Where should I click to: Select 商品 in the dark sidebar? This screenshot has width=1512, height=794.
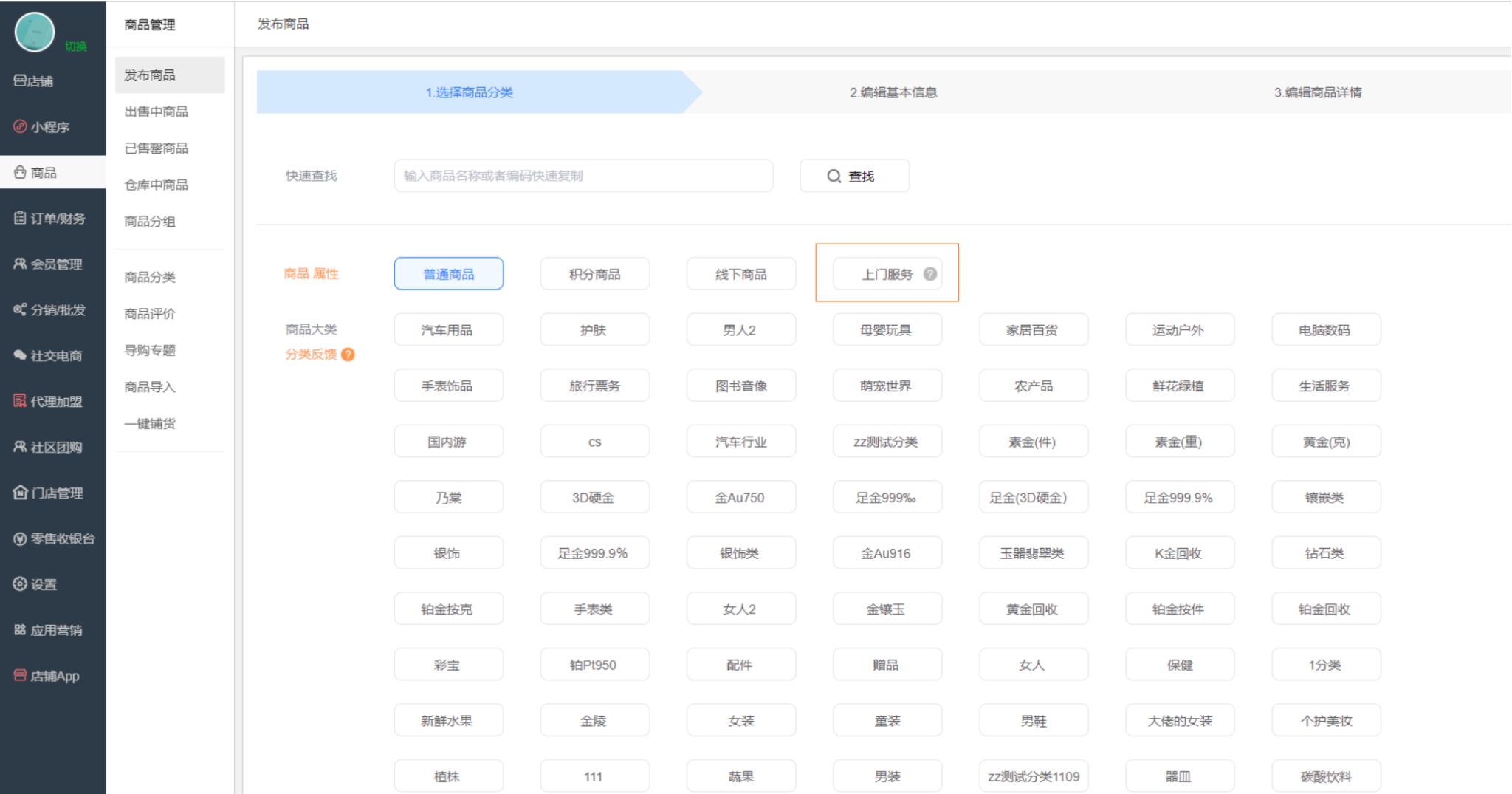tap(52, 173)
